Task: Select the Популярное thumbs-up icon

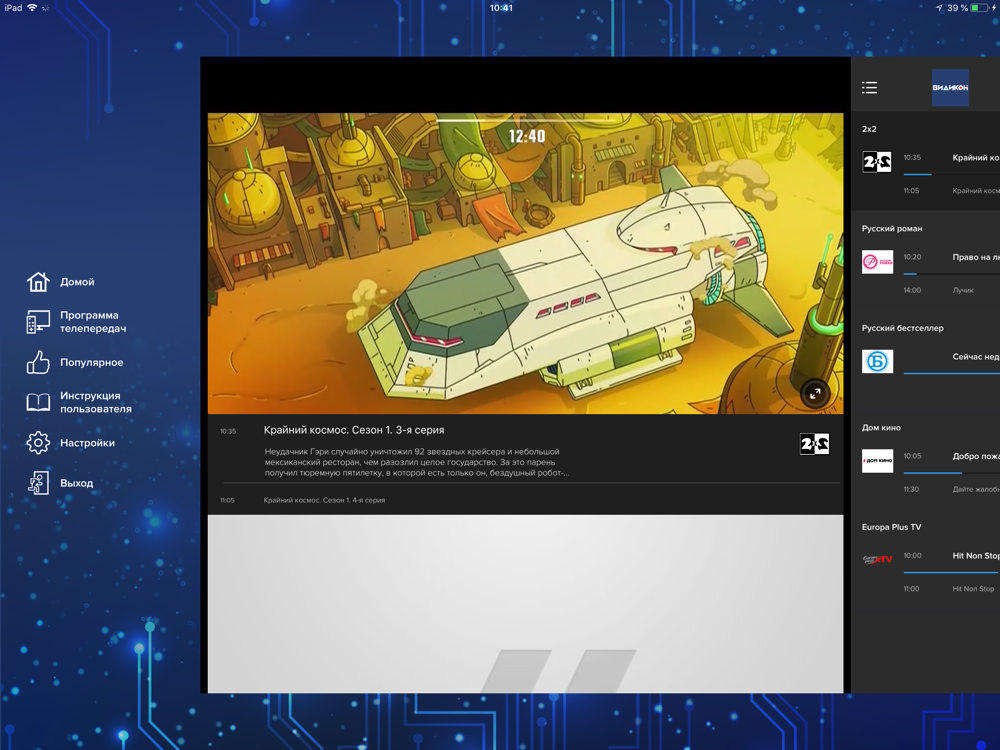Action: [38, 362]
